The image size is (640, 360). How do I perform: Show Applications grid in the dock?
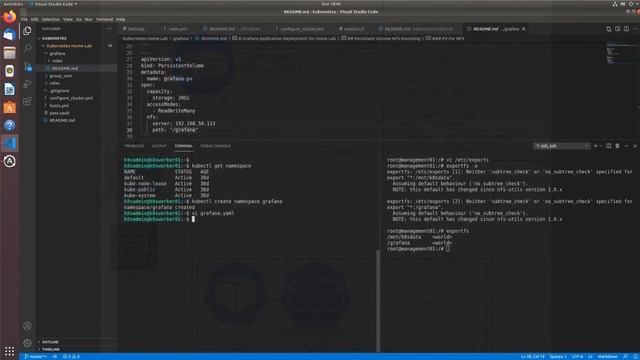point(9,351)
